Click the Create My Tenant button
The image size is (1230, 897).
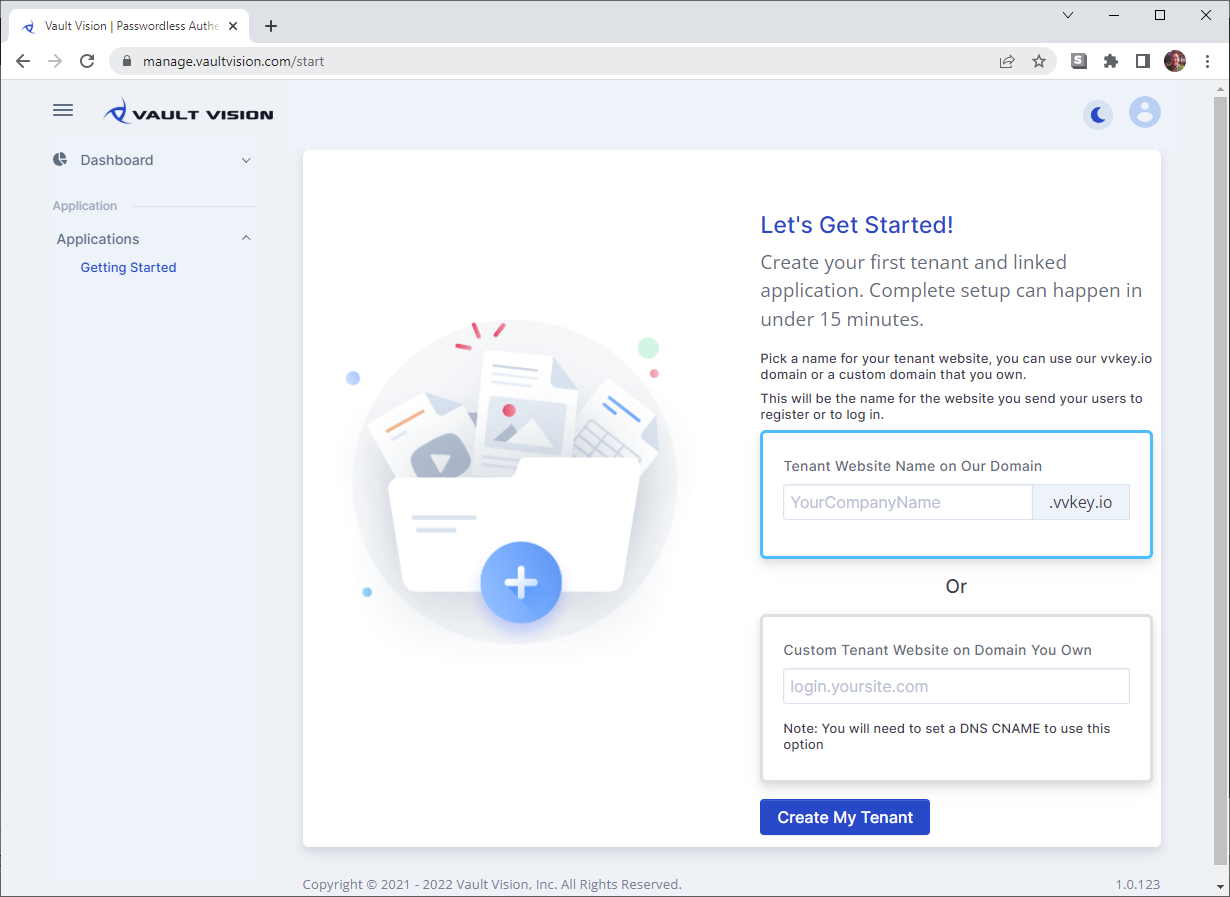click(845, 817)
